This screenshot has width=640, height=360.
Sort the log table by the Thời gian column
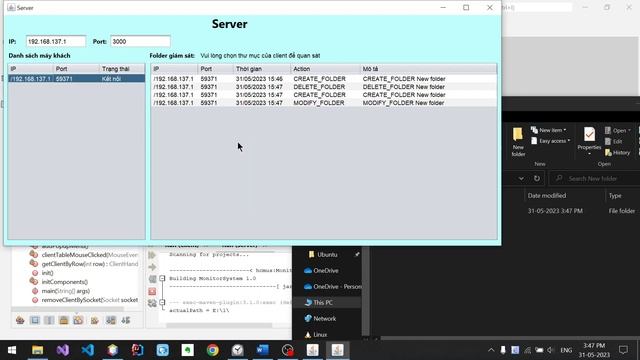[x=261, y=69]
